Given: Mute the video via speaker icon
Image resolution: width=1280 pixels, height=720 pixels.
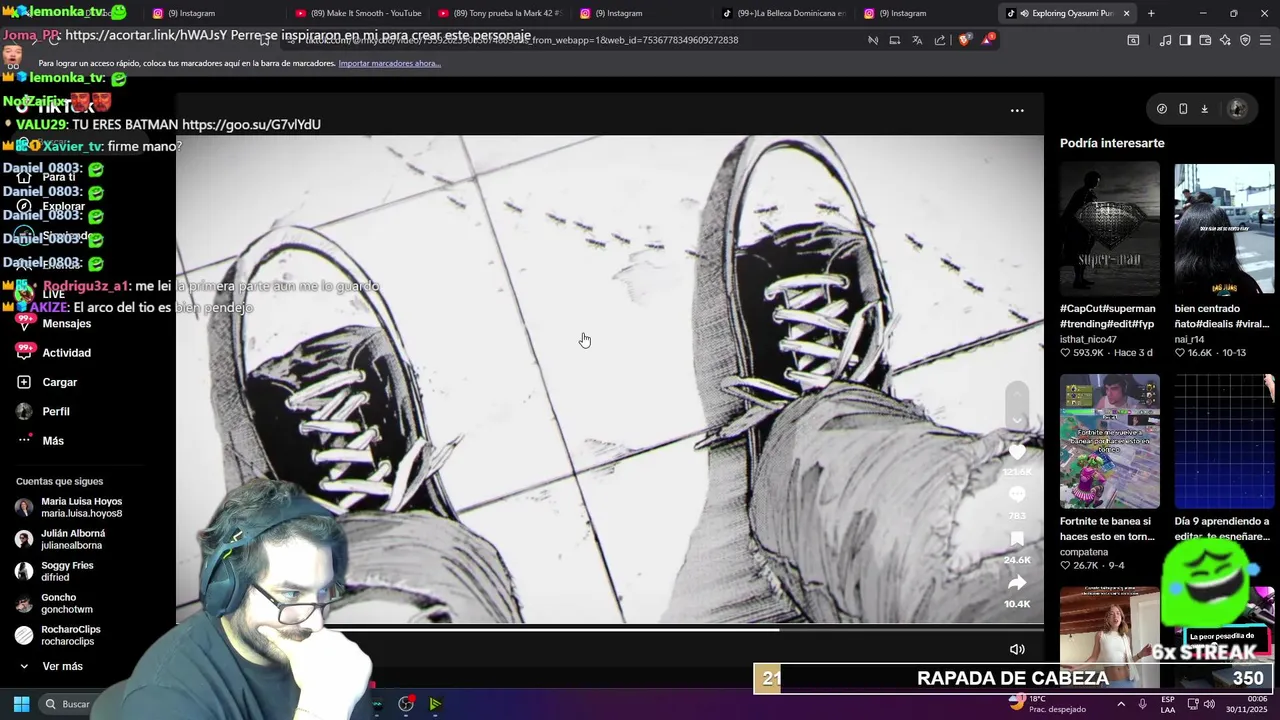Looking at the screenshot, I should 1017,649.
